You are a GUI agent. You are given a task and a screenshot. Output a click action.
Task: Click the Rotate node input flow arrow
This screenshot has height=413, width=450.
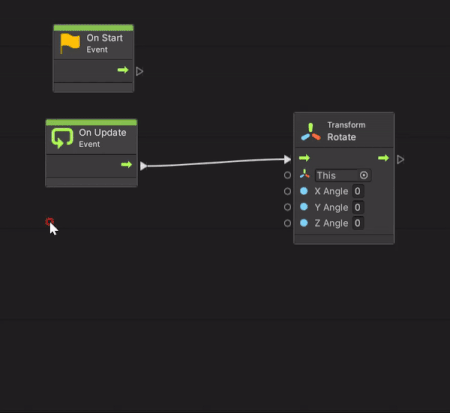tap(304, 158)
